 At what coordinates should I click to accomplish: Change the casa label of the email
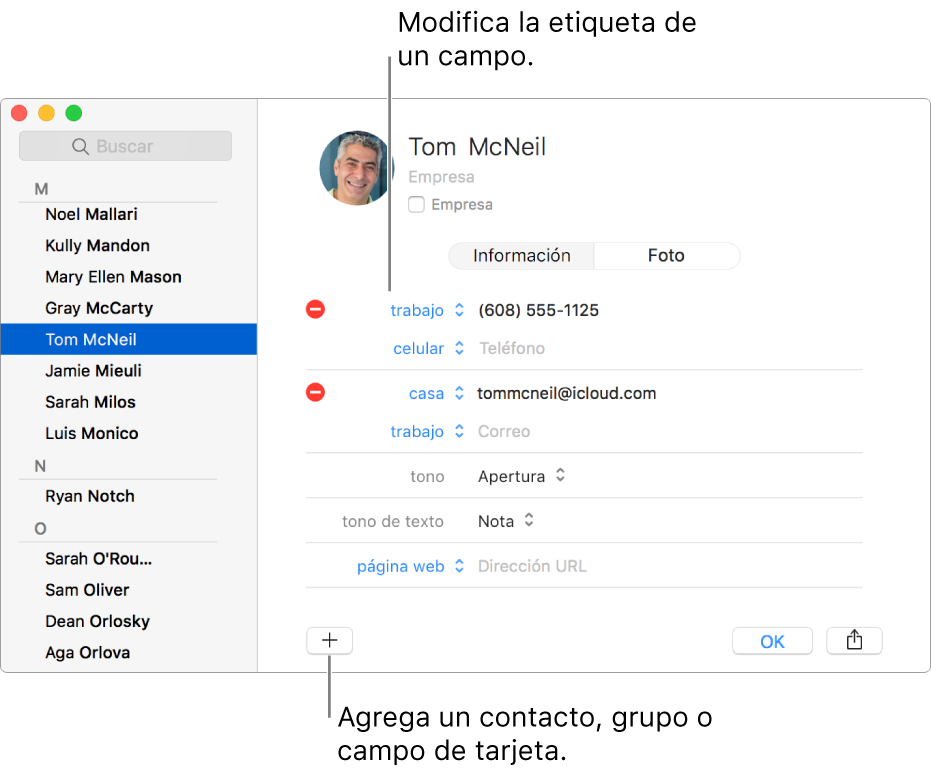(436, 394)
